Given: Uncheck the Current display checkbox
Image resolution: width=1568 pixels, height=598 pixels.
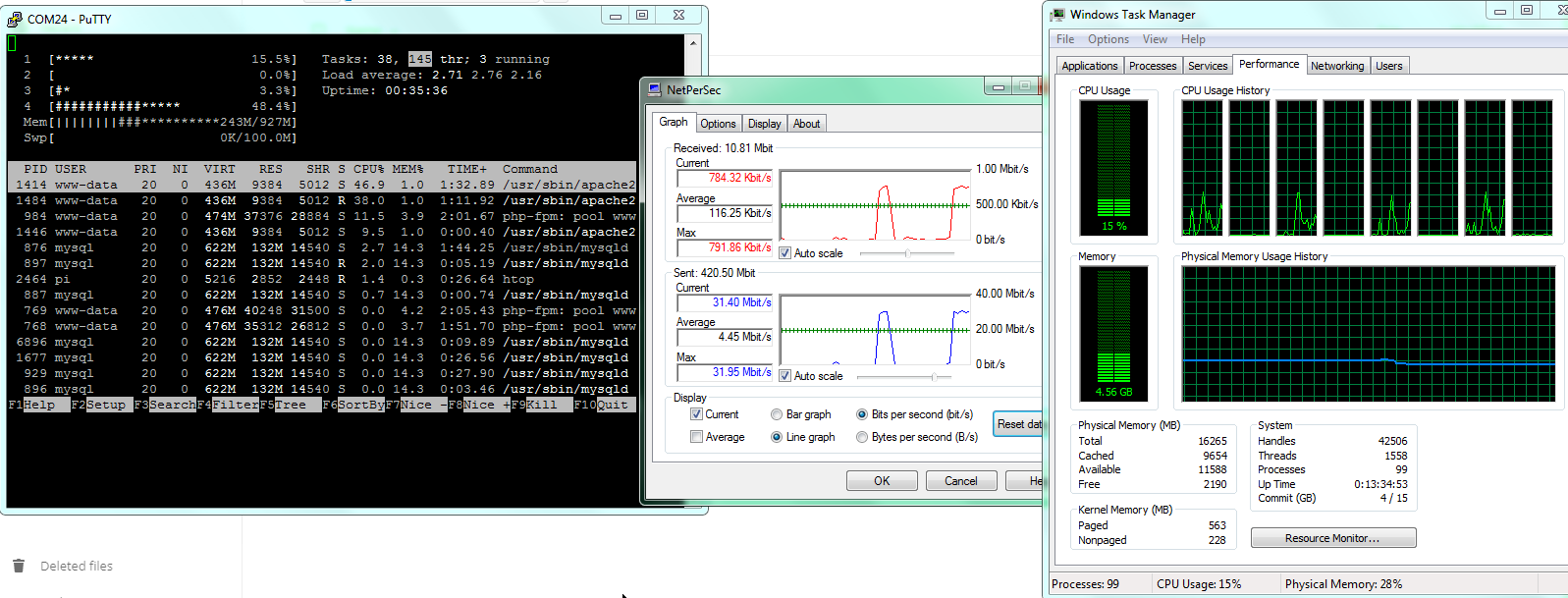Looking at the screenshot, I should coord(696,414).
